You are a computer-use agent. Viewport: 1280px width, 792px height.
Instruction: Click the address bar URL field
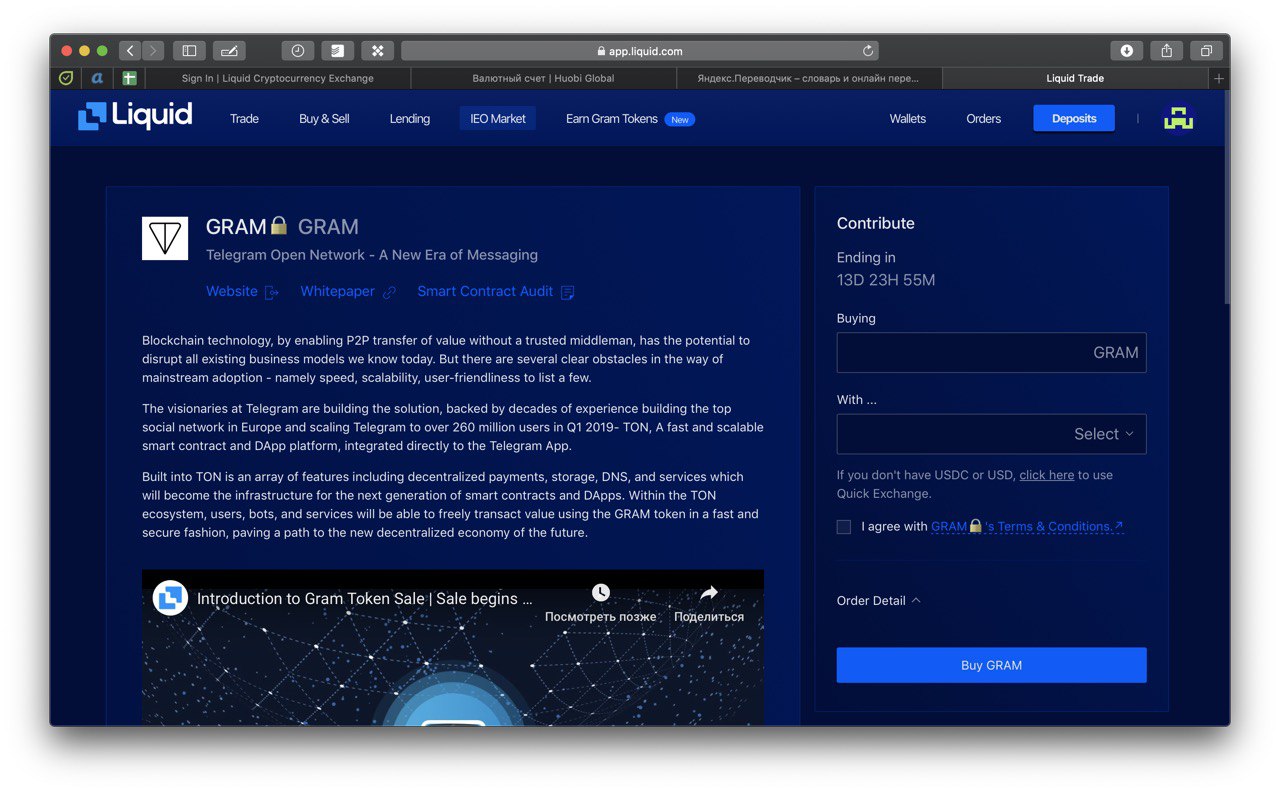639,51
